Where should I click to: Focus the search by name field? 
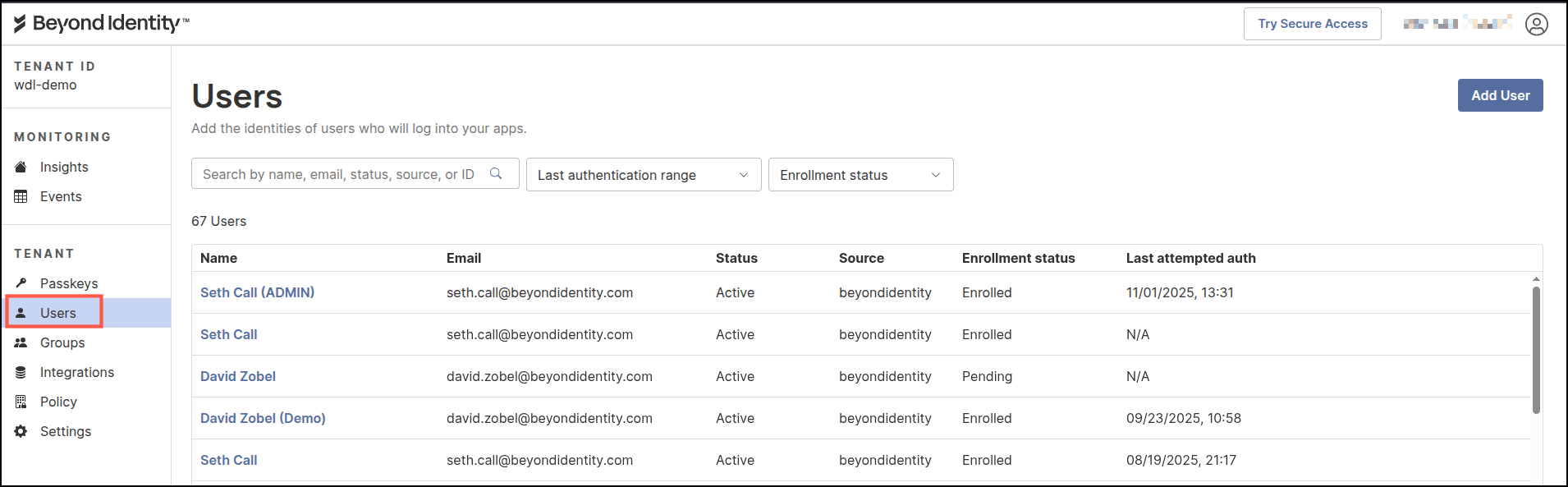[338, 174]
